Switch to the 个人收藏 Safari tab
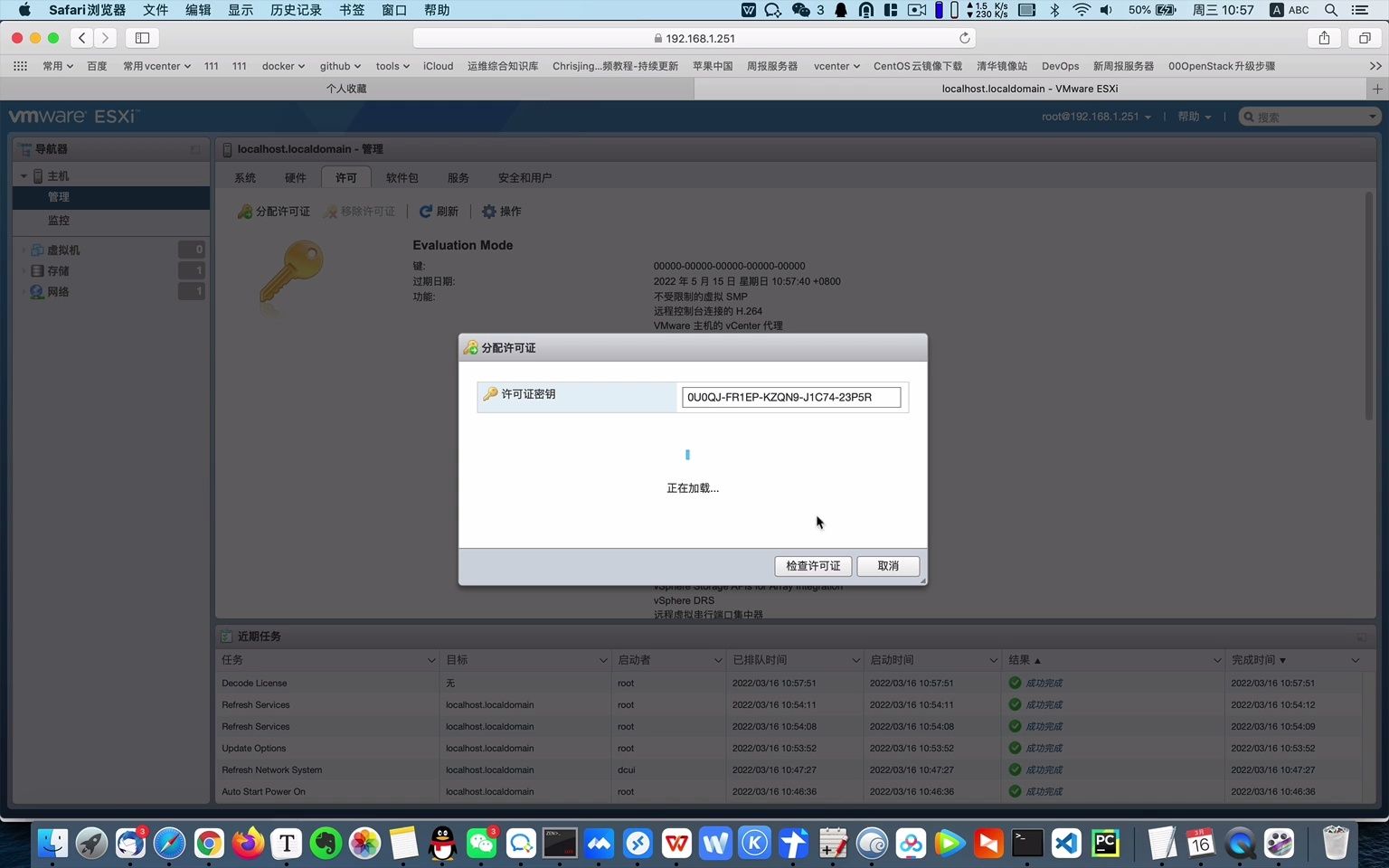The width and height of the screenshot is (1389, 868). pos(346,89)
